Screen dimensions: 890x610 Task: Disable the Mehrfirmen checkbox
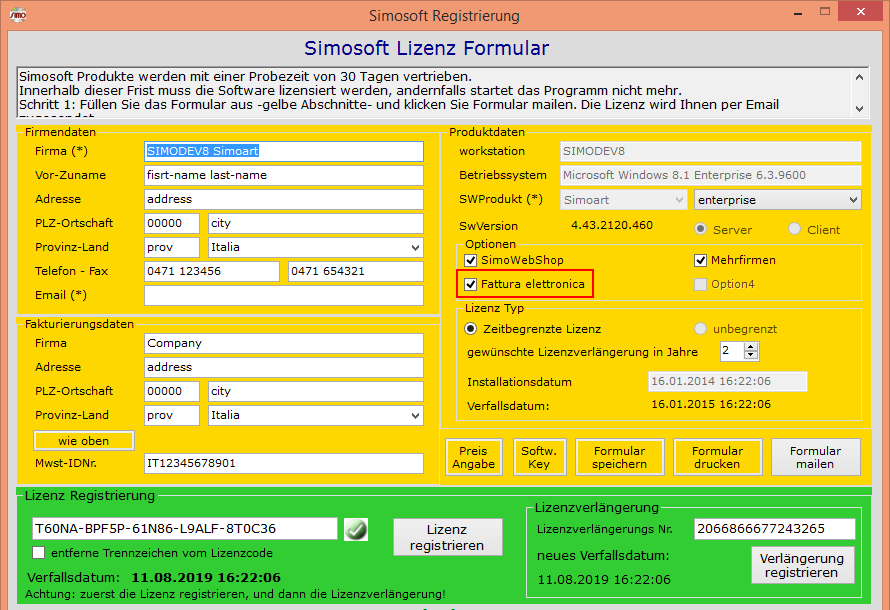[x=702, y=260]
